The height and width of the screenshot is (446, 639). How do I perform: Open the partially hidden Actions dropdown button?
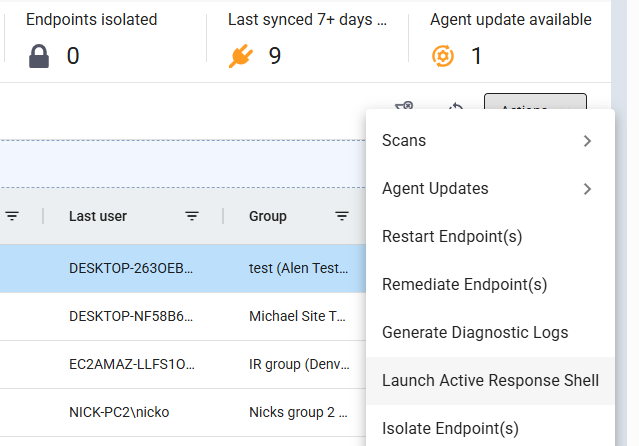click(x=535, y=102)
